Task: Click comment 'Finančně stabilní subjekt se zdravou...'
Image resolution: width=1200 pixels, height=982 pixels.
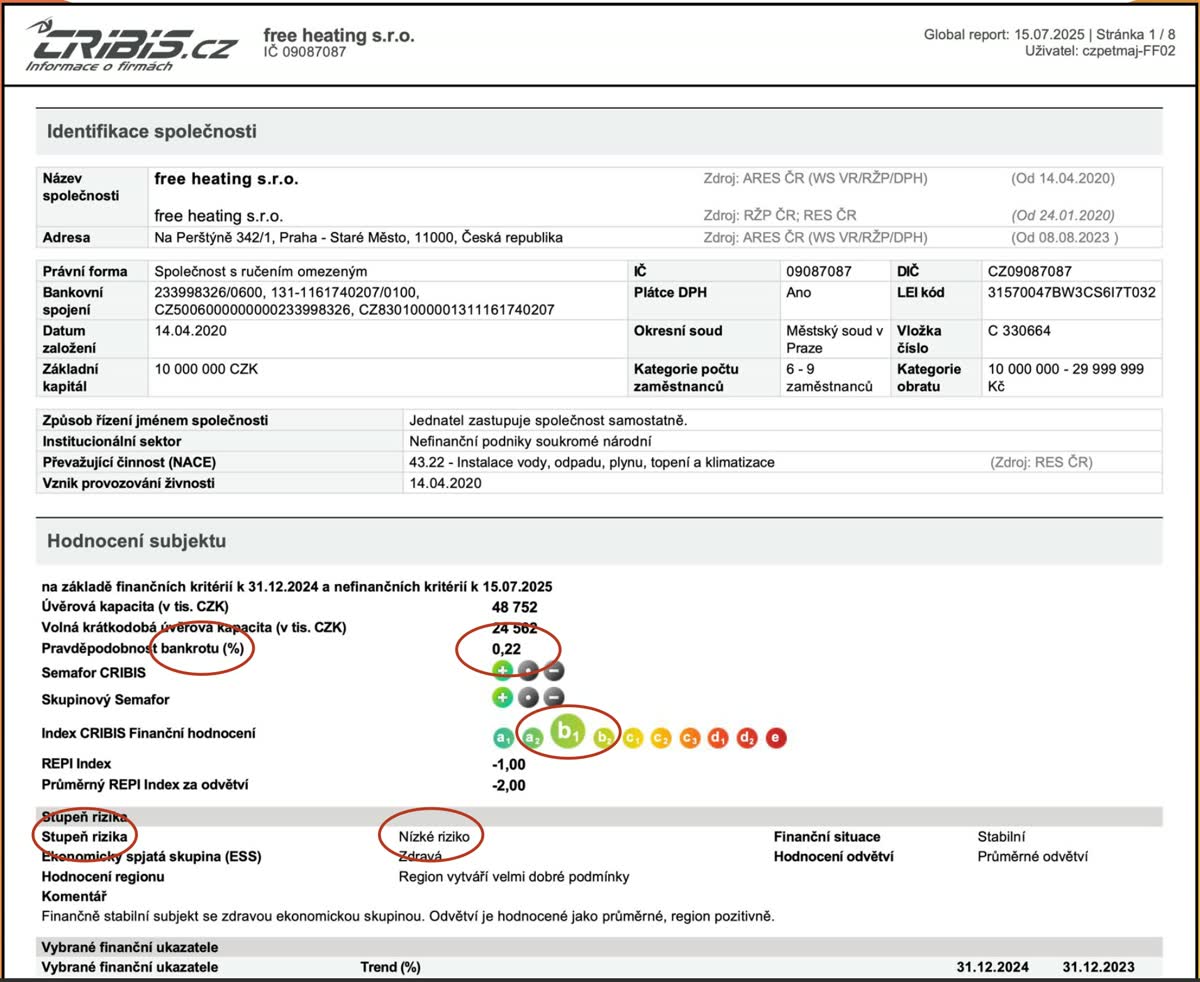Action: pyautogui.click(x=408, y=915)
